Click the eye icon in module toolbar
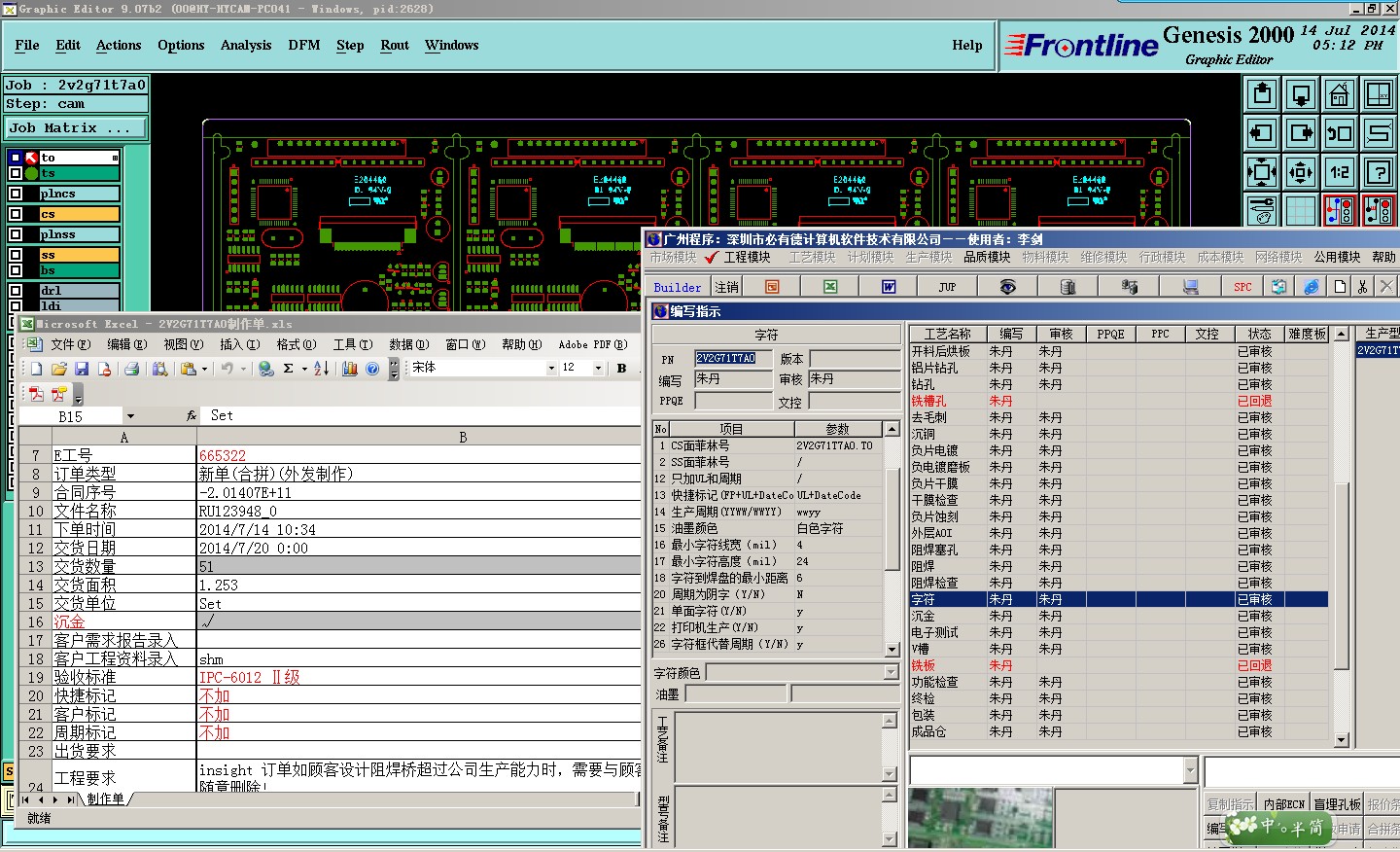Screen dimensions: 1400x852 coord(1008,287)
